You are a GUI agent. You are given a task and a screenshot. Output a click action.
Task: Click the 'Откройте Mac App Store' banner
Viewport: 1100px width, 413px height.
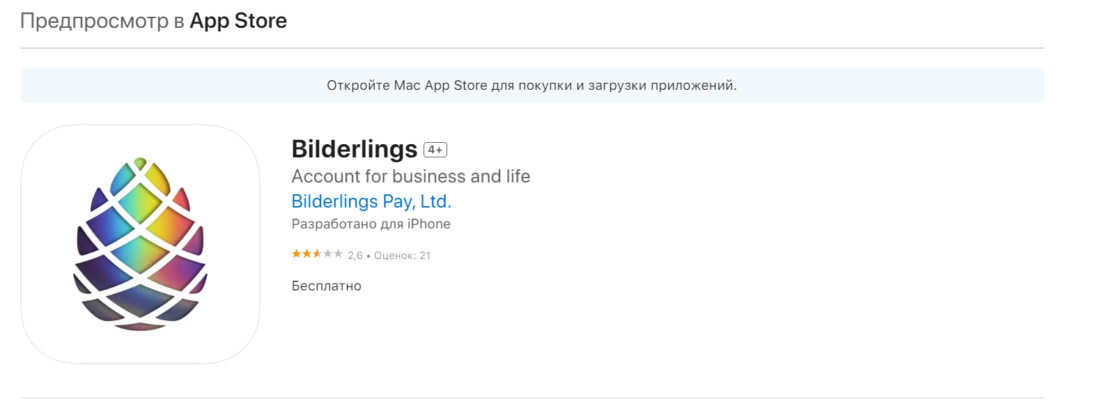point(531,86)
